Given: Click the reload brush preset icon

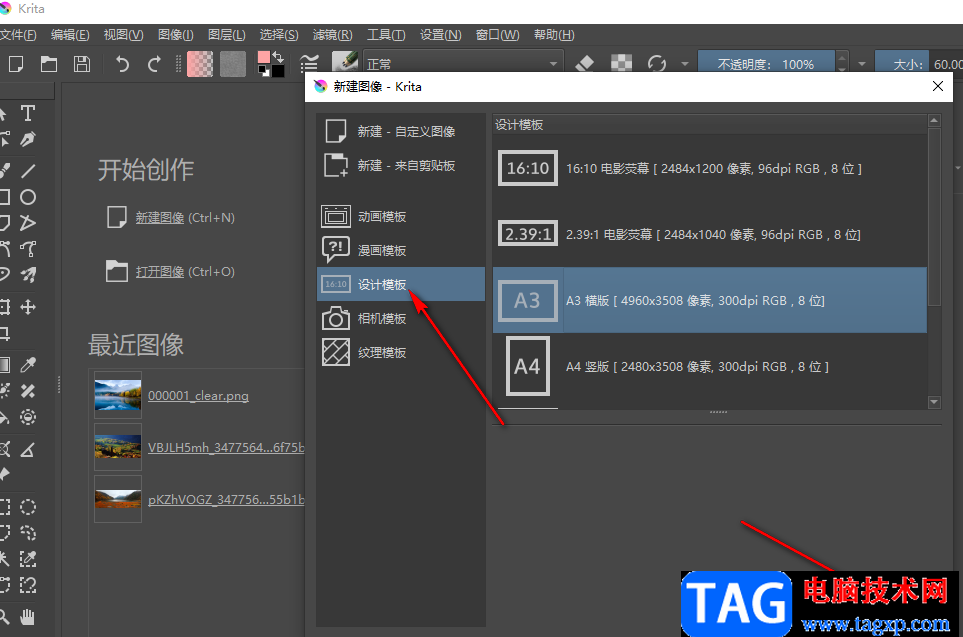Looking at the screenshot, I should click(657, 63).
